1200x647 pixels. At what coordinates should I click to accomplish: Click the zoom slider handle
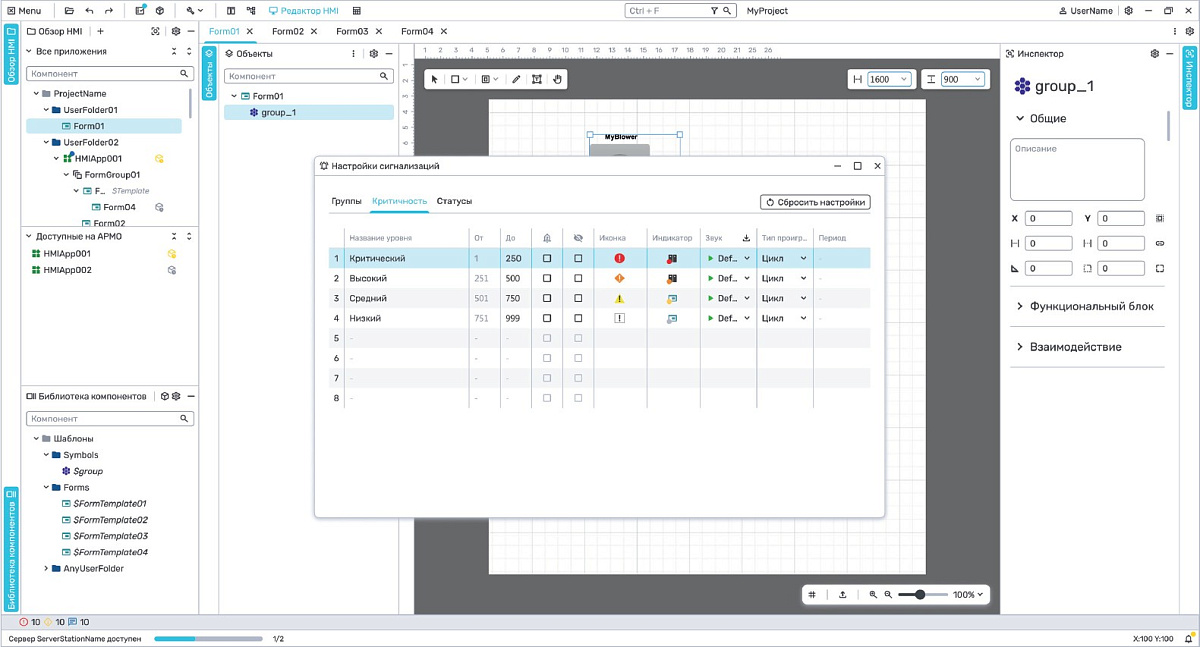(x=920, y=595)
